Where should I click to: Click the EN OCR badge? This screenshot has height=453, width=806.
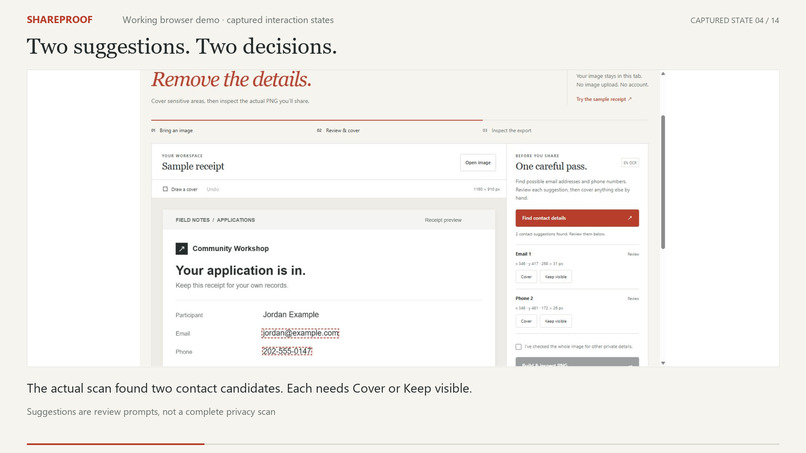tap(630, 163)
